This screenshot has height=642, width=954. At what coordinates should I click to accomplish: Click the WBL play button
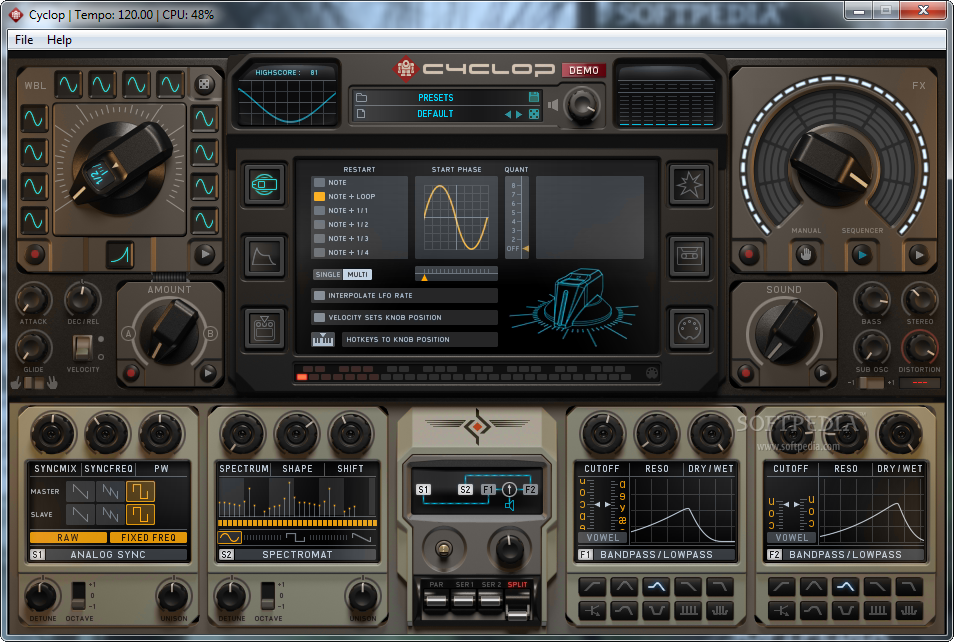(204, 254)
